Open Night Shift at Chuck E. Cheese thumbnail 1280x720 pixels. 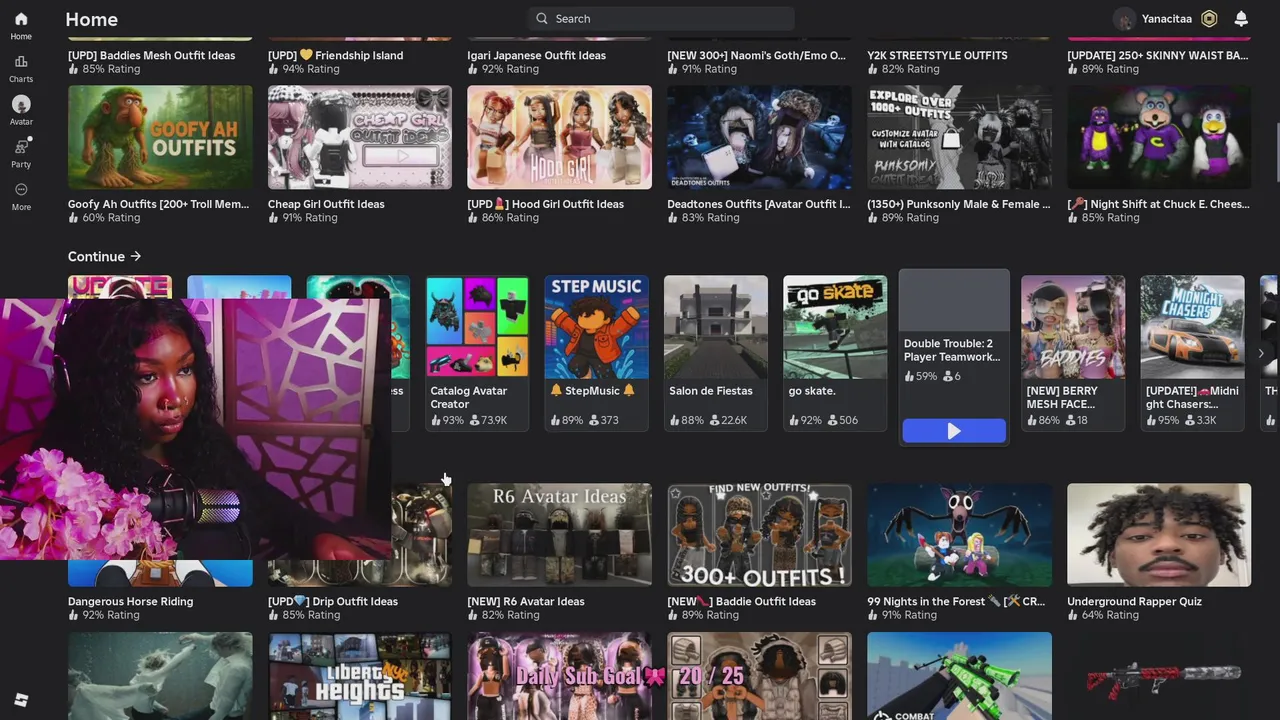click(x=1159, y=137)
